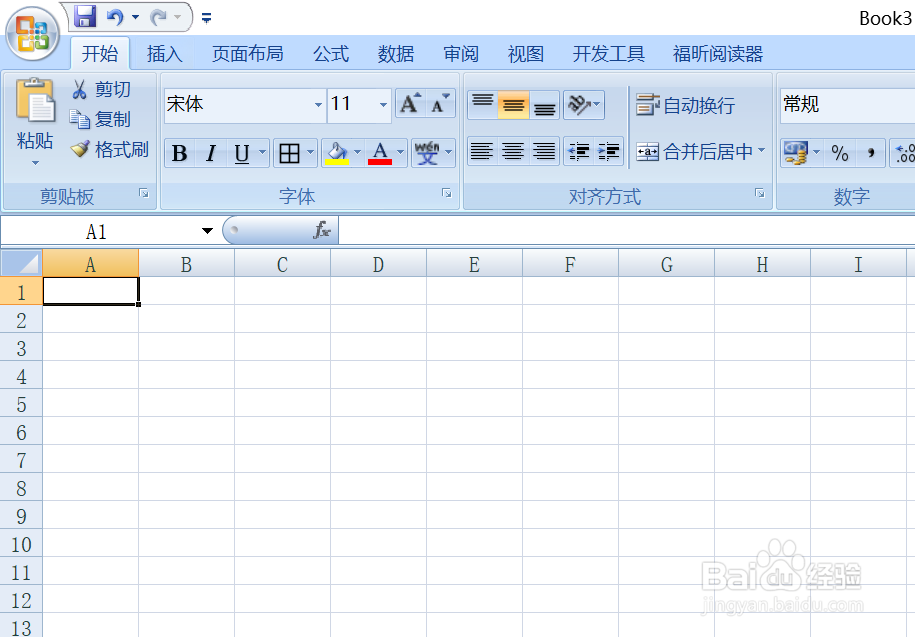Open the 数据 ribbon tab
Screen dimensions: 915x637
(396, 53)
